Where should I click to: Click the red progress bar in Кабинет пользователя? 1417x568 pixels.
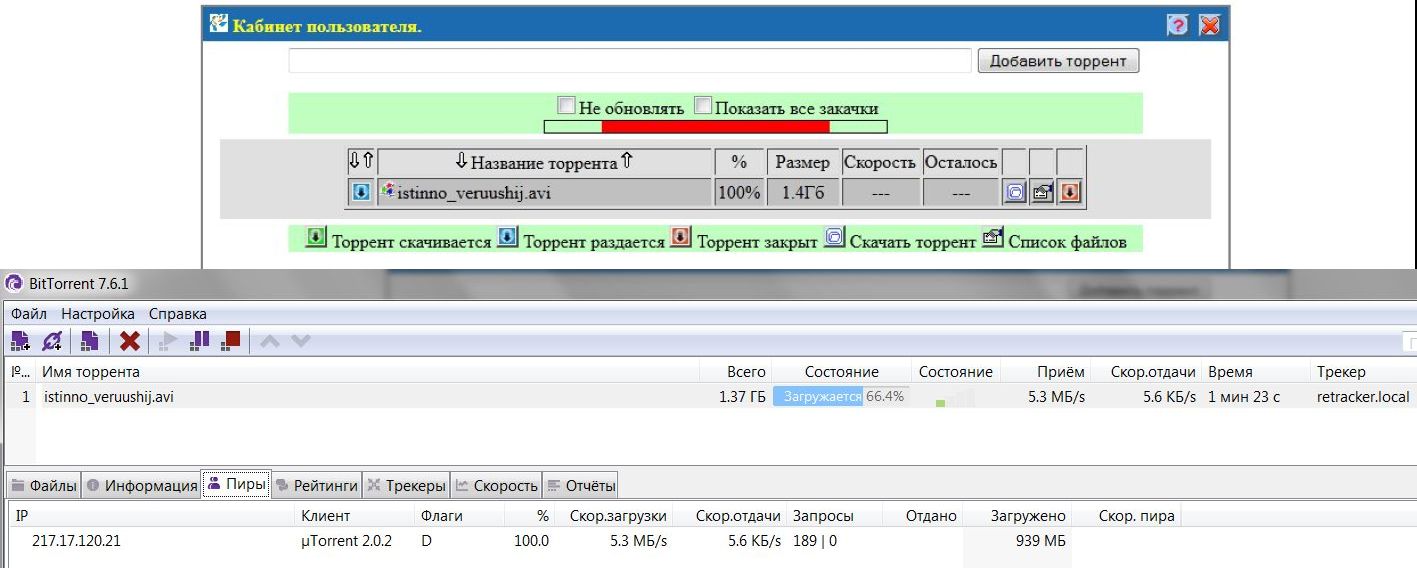715,127
